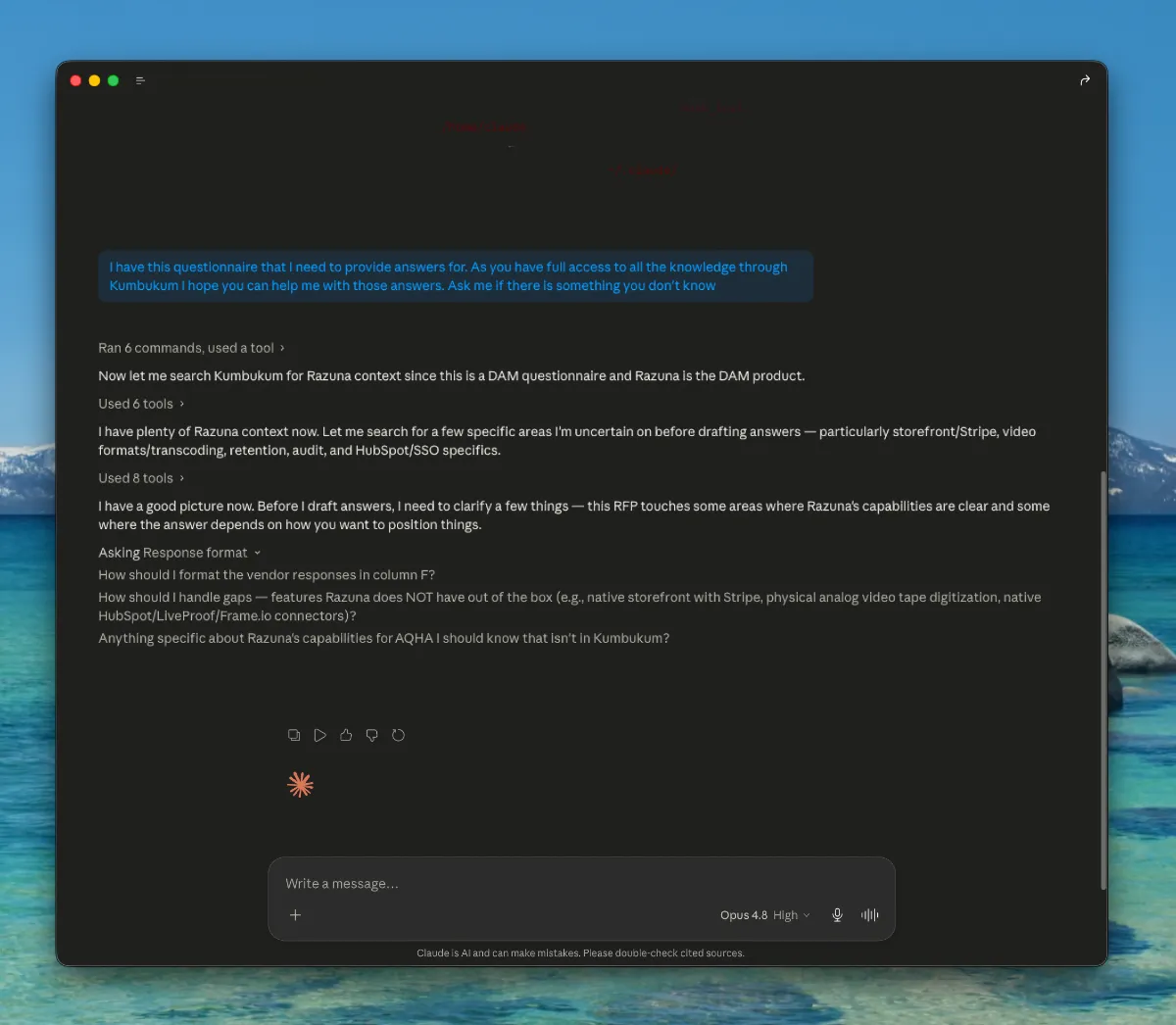Select question about Razuna capabilities for AQHA
The height and width of the screenshot is (1025, 1176).
384,638
